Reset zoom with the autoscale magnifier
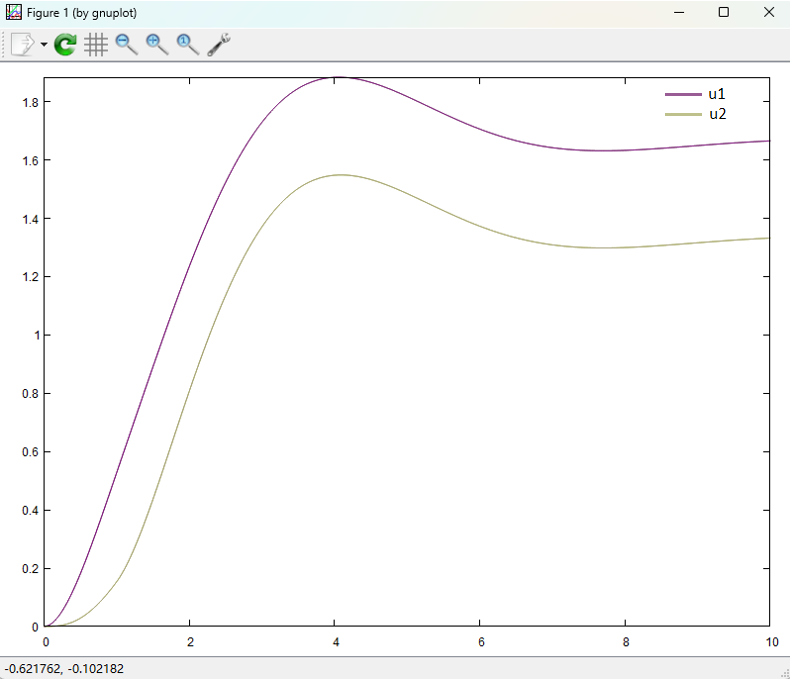 187,44
